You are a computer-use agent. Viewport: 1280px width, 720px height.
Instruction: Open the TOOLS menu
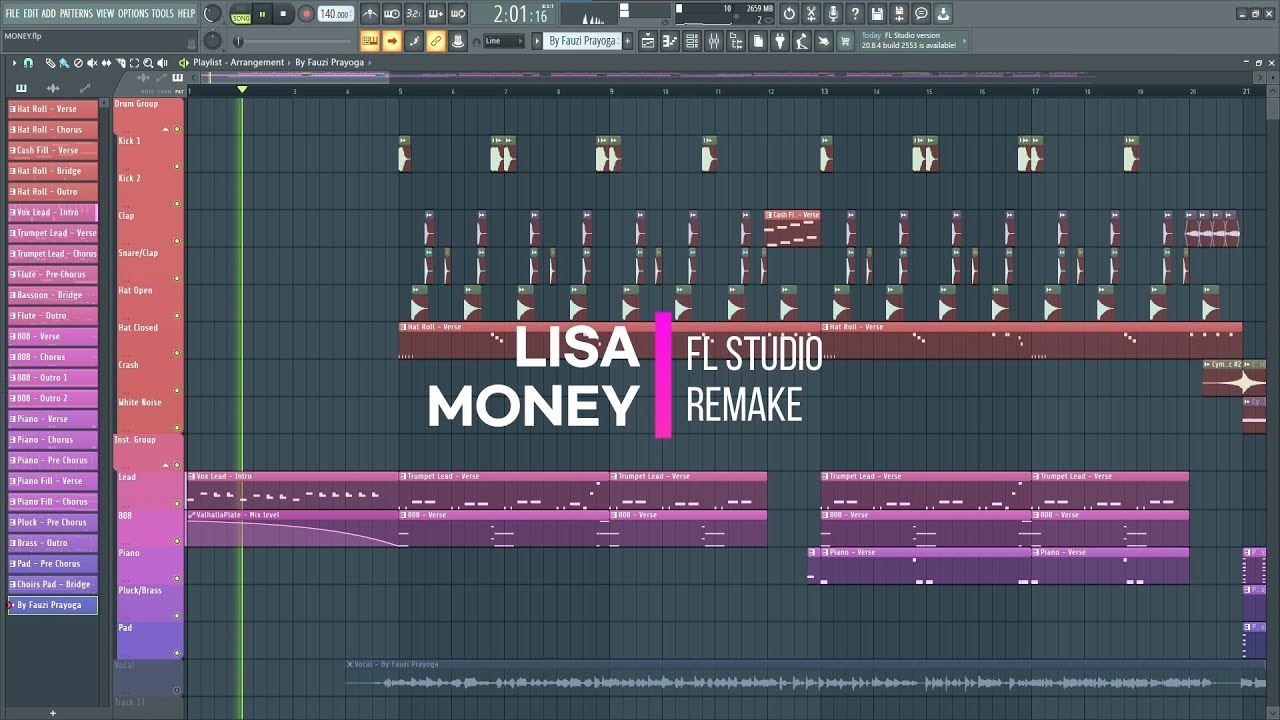[x=162, y=13]
